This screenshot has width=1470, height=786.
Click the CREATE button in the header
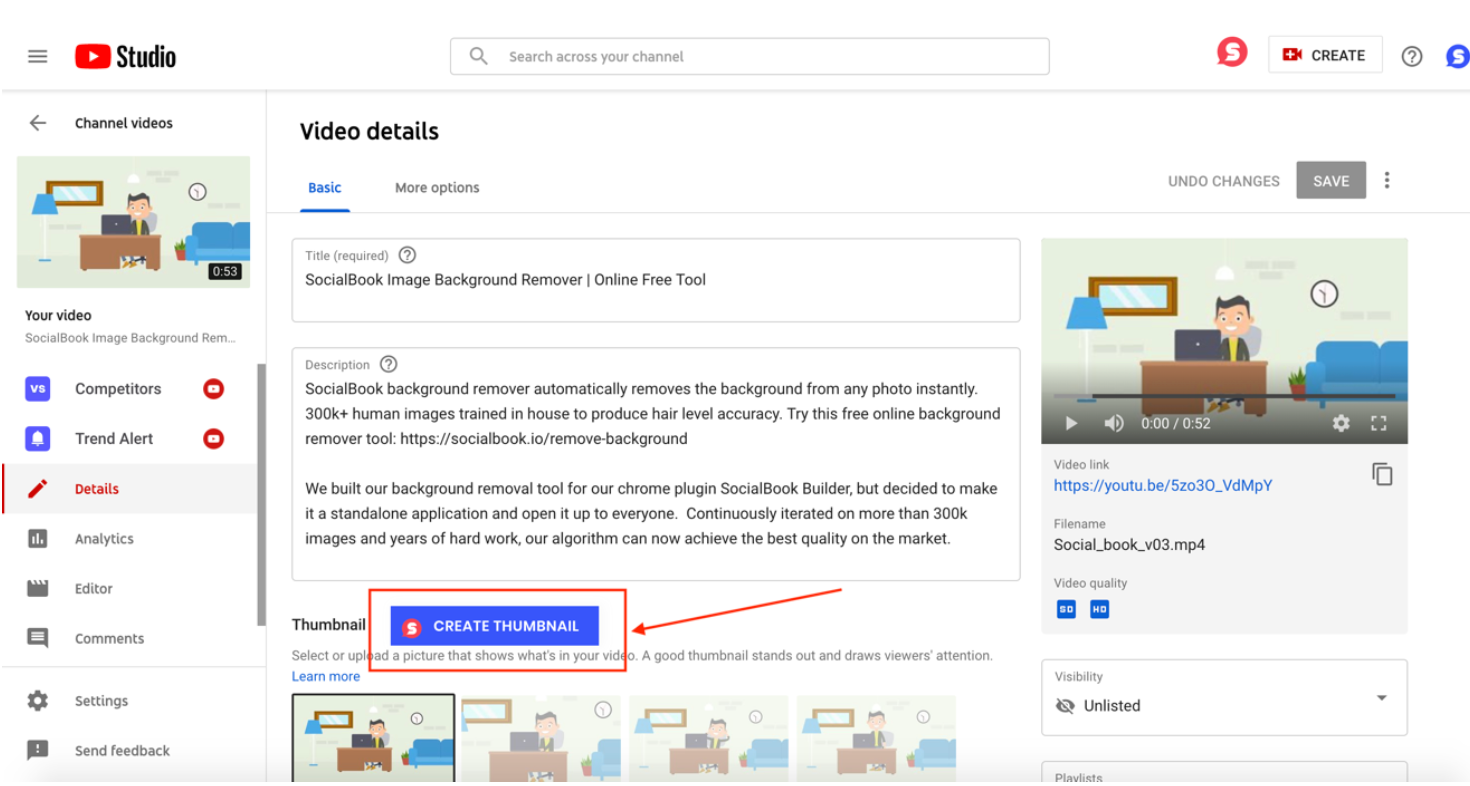coord(1325,55)
